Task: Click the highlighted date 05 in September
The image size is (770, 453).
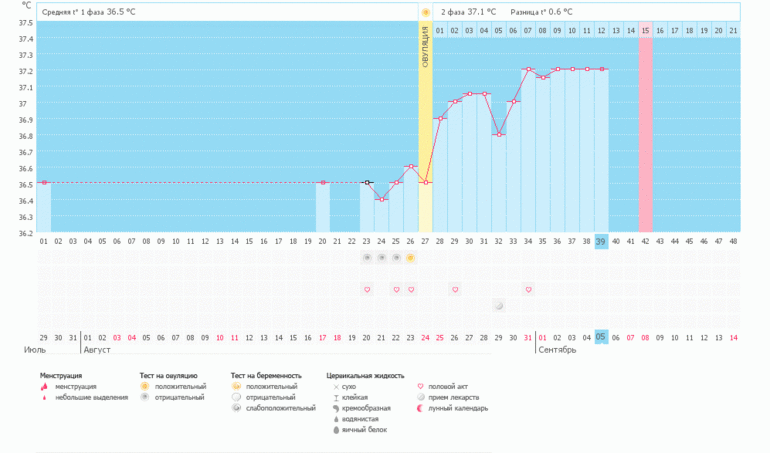Action: coord(601,337)
